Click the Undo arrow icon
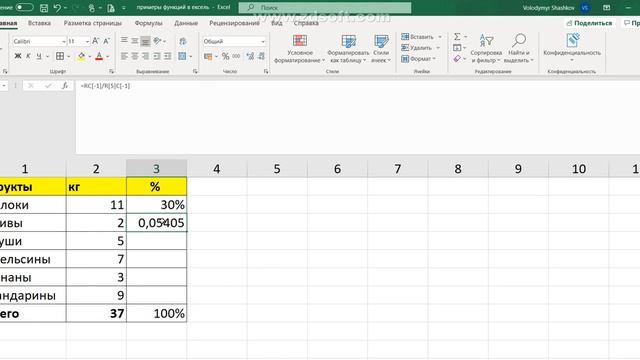The height and width of the screenshot is (360, 640). [x=57, y=8]
